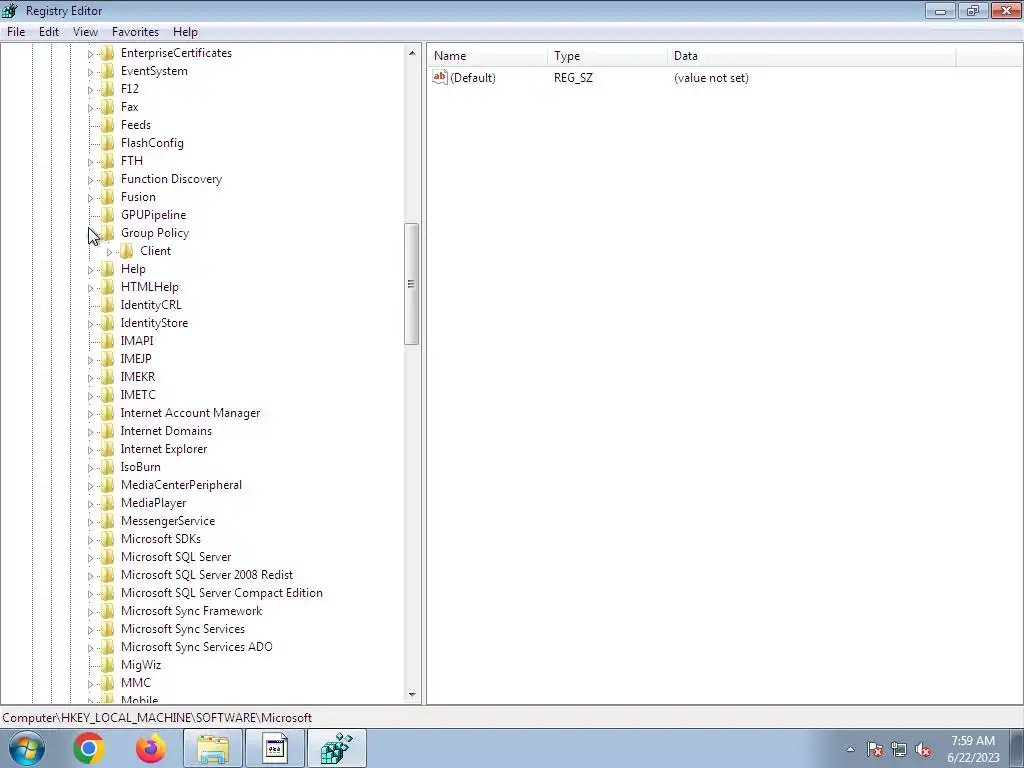The height and width of the screenshot is (768, 1024).
Task: Select the Microsoft SDKs key
Action: 161,539
